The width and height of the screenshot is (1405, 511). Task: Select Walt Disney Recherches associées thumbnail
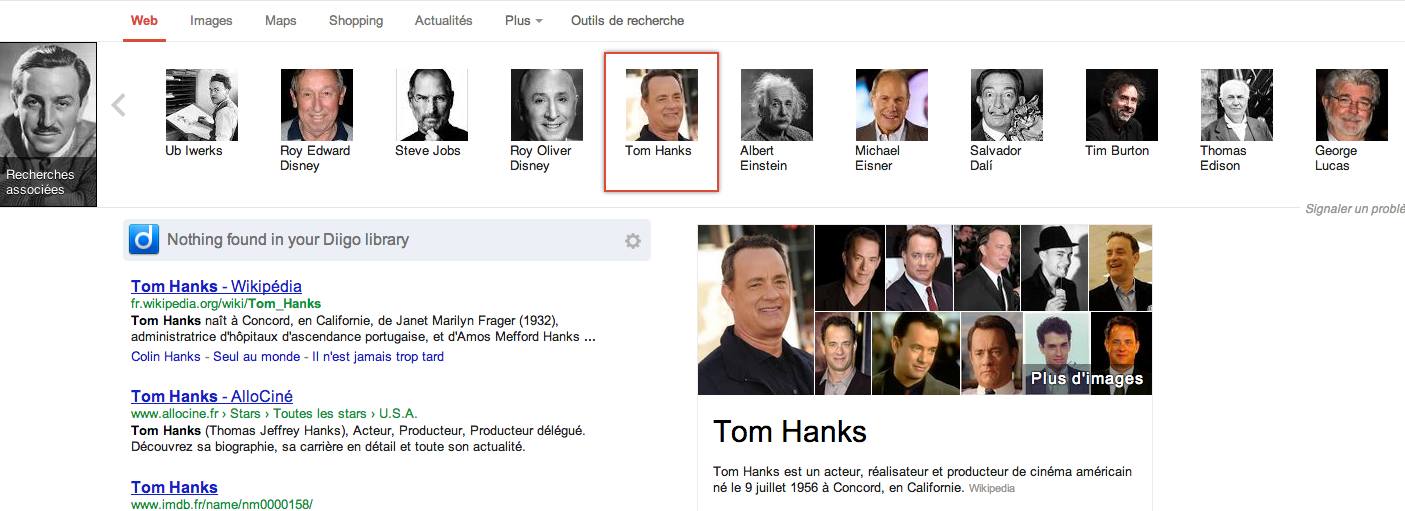[x=48, y=125]
